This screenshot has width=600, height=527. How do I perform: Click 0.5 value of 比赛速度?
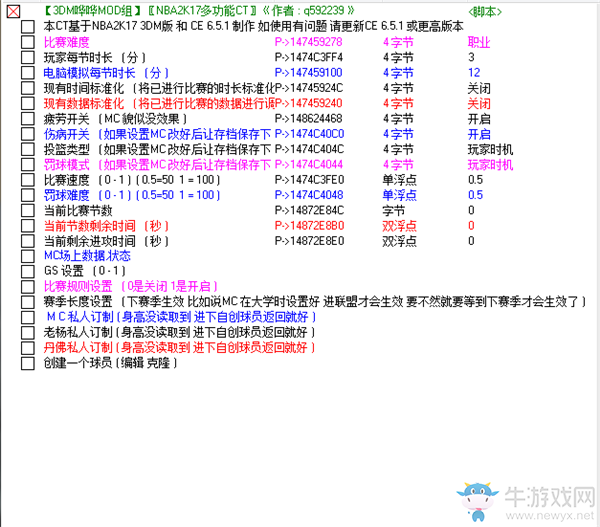click(x=475, y=180)
